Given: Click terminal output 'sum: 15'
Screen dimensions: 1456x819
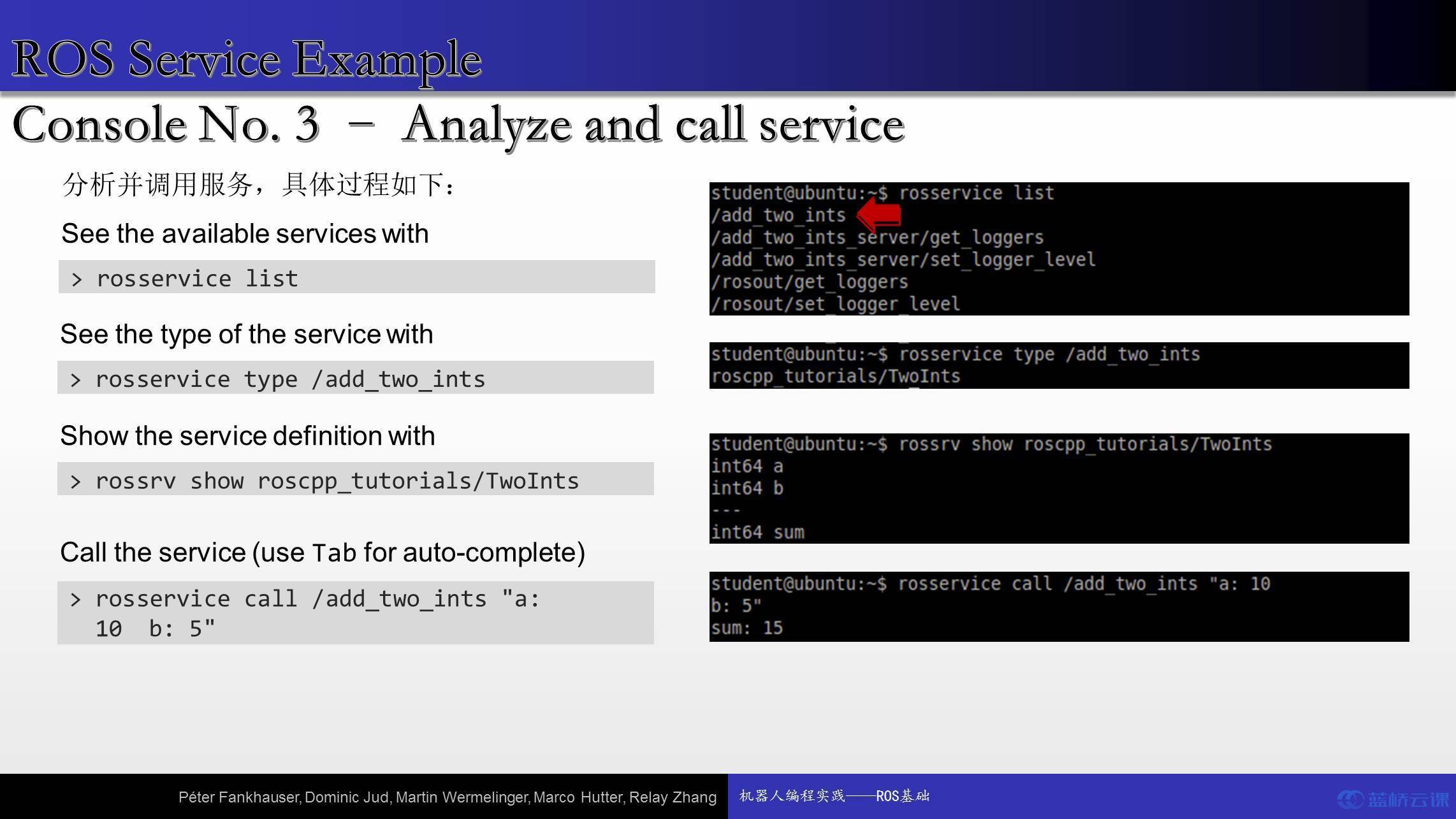Looking at the screenshot, I should click(747, 628).
